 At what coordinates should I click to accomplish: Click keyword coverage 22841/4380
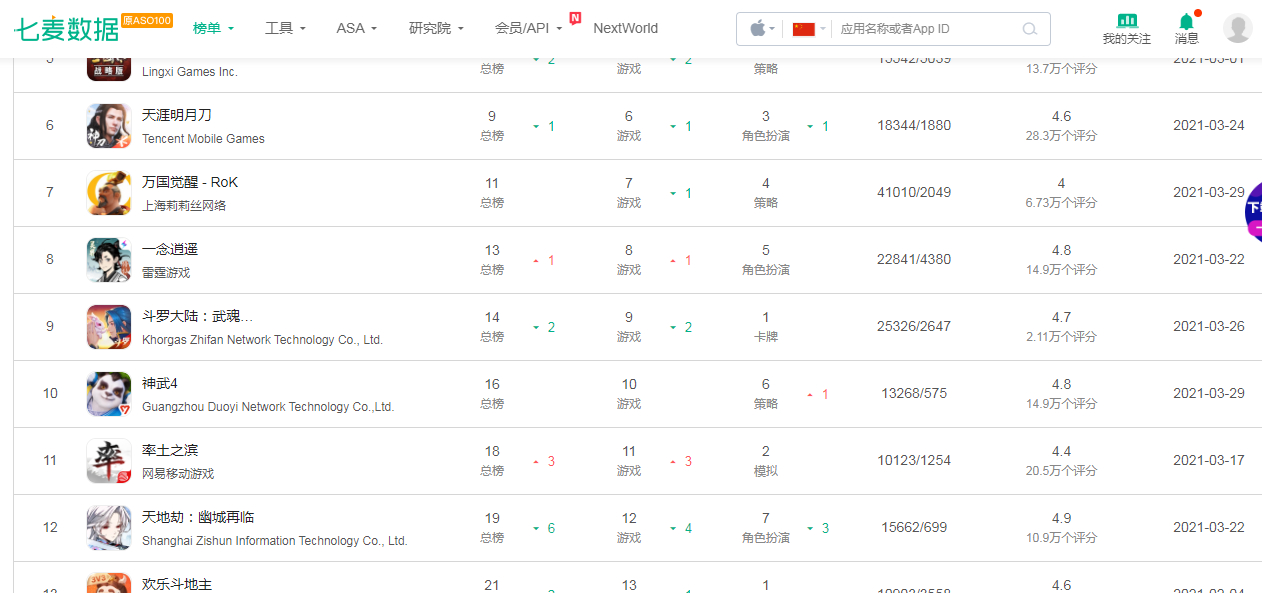tap(914, 259)
